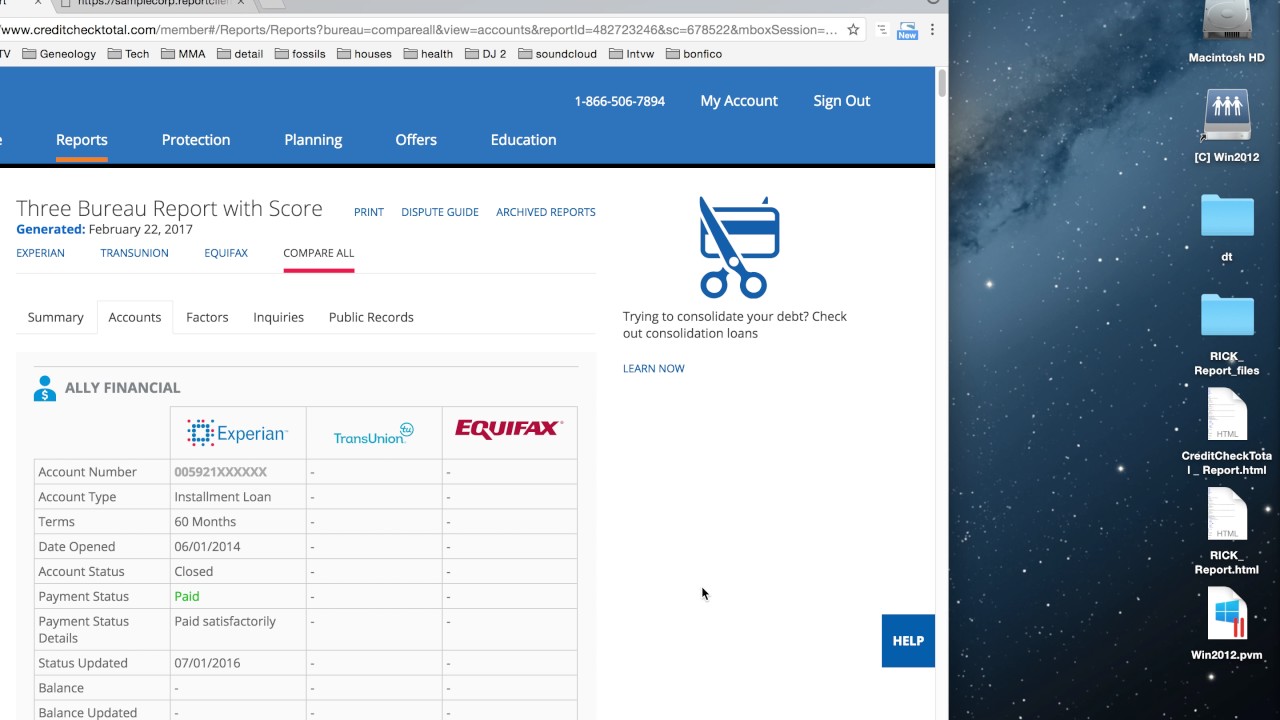The height and width of the screenshot is (720, 1280).
Task: Open the Reports navigation menu
Action: (x=82, y=140)
